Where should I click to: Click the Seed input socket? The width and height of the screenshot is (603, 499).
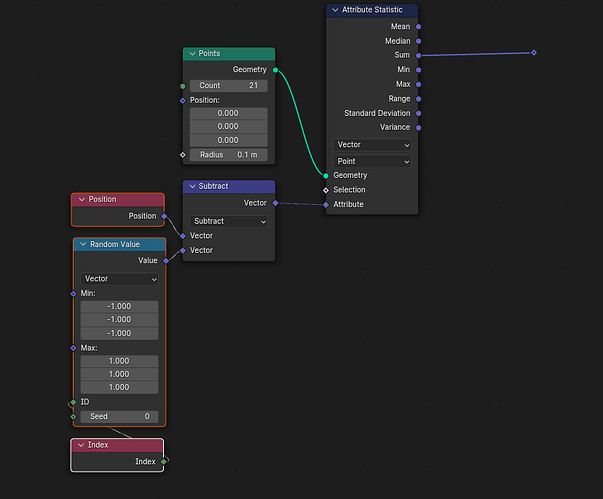(73, 417)
